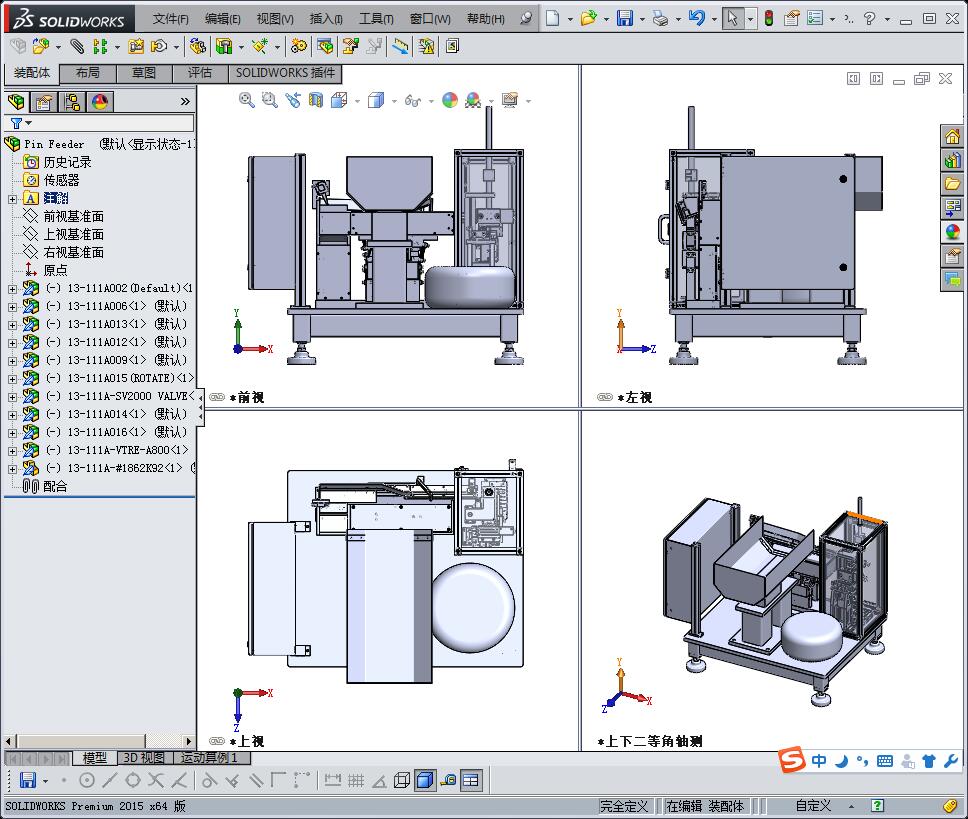Click the Linear Component Pattern icon
968x819 pixels.
point(100,46)
